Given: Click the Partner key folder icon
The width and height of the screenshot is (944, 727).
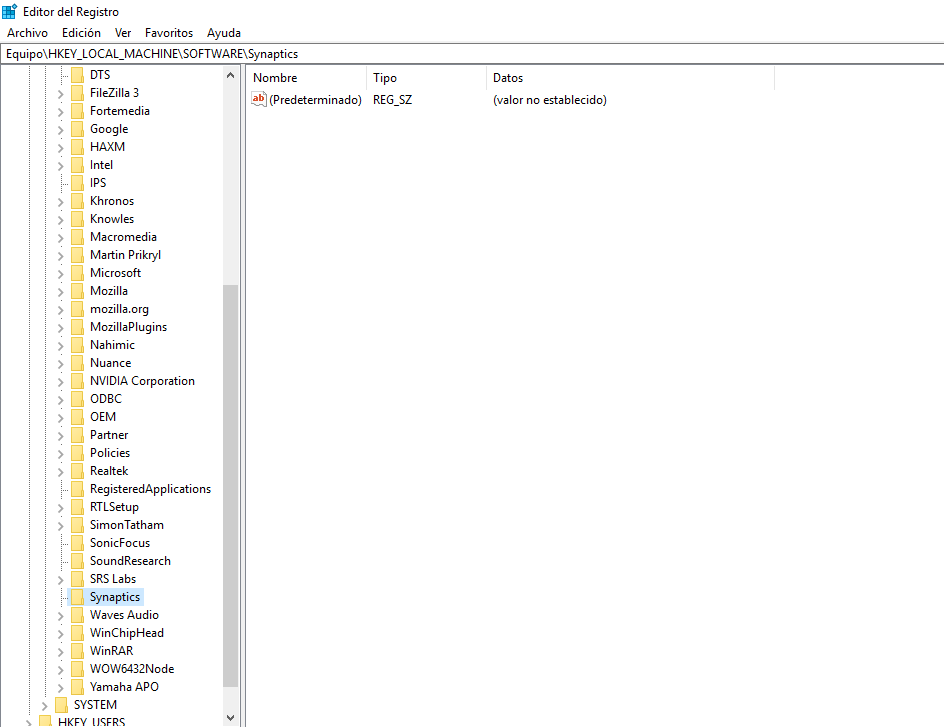Looking at the screenshot, I should point(77,435).
